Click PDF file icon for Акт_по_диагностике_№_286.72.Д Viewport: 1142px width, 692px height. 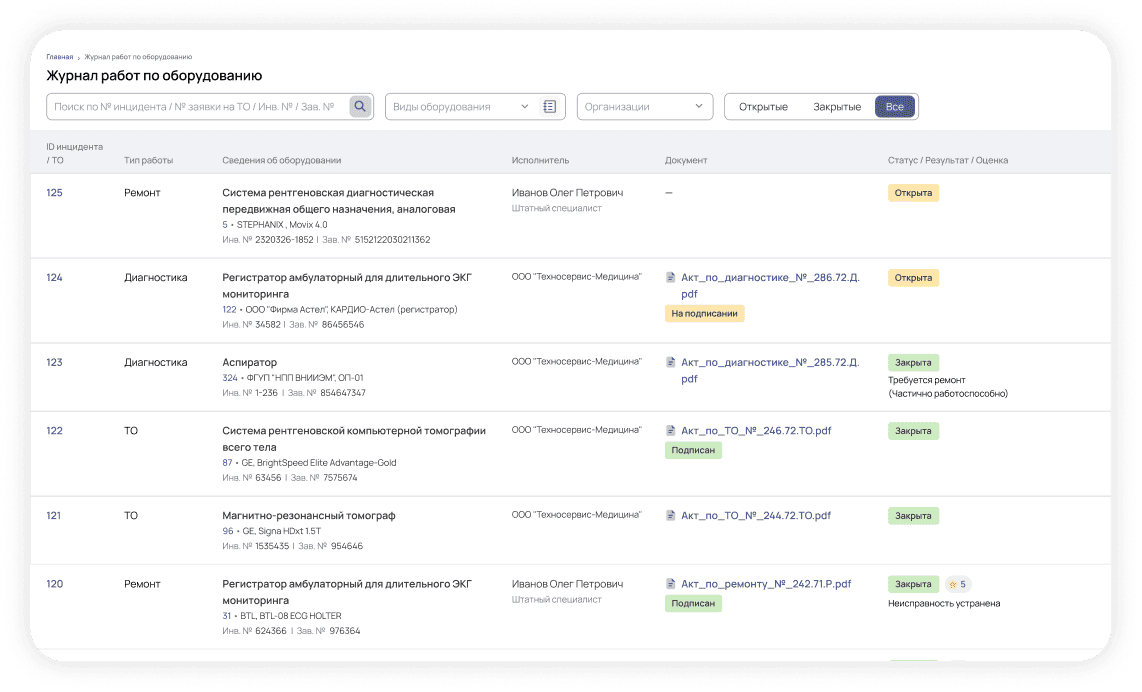point(670,277)
